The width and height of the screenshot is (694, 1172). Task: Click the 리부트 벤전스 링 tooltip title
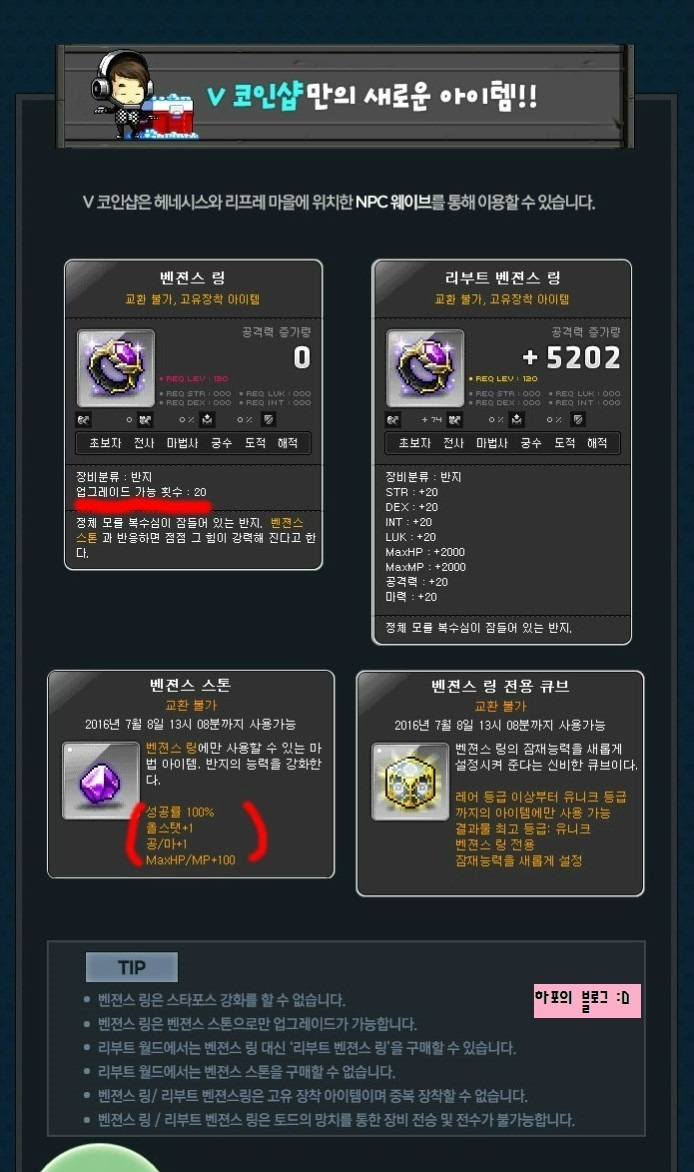point(502,278)
